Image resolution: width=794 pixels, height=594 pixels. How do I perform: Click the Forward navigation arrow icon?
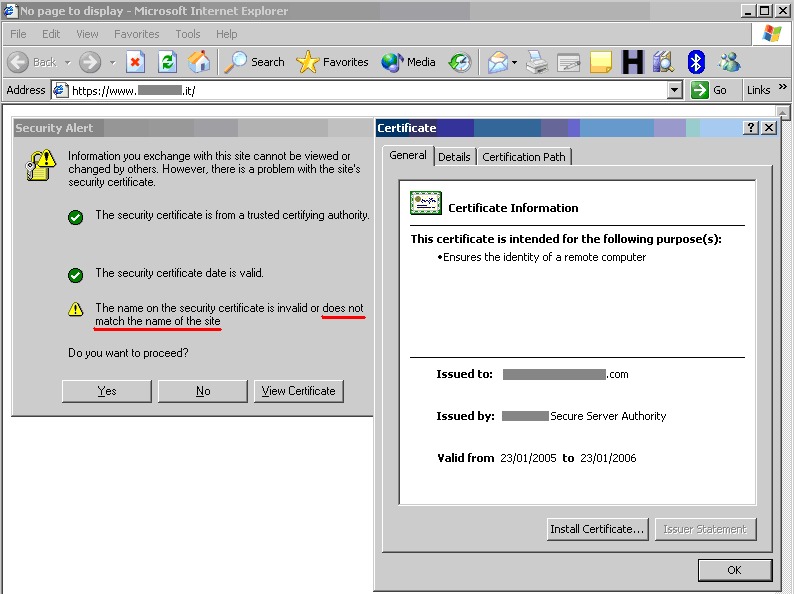90,62
